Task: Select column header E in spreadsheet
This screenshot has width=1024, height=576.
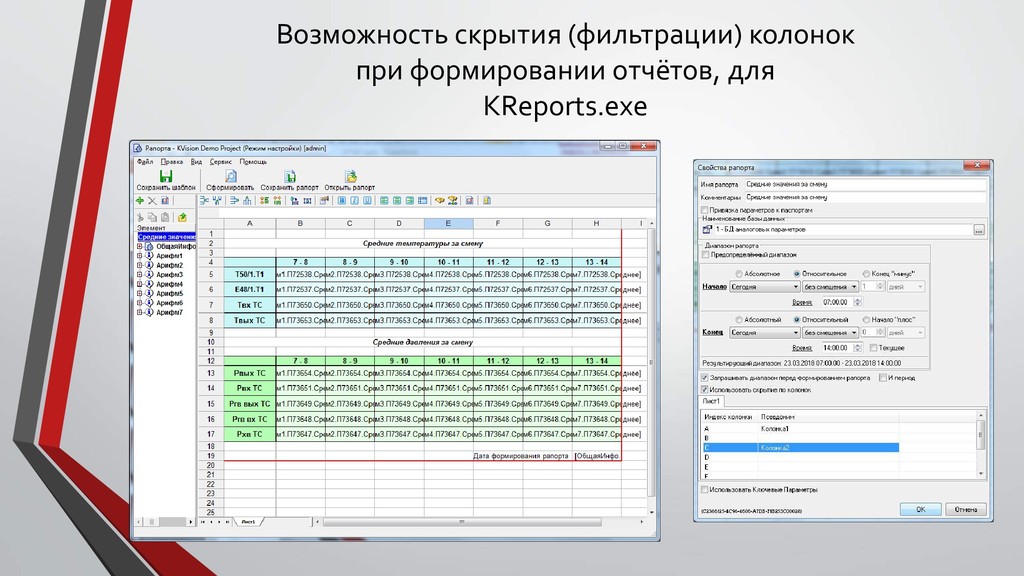Action: (449, 223)
